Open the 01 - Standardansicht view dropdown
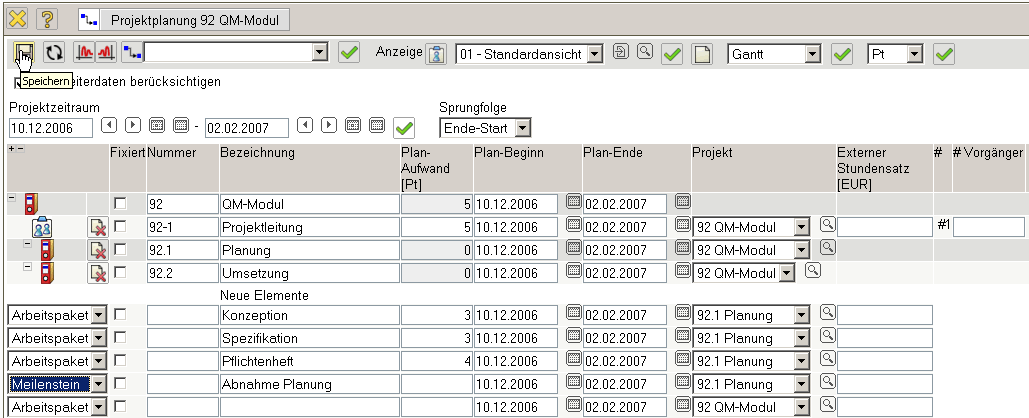1029x418 pixels. pyautogui.click(x=595, y=53)
